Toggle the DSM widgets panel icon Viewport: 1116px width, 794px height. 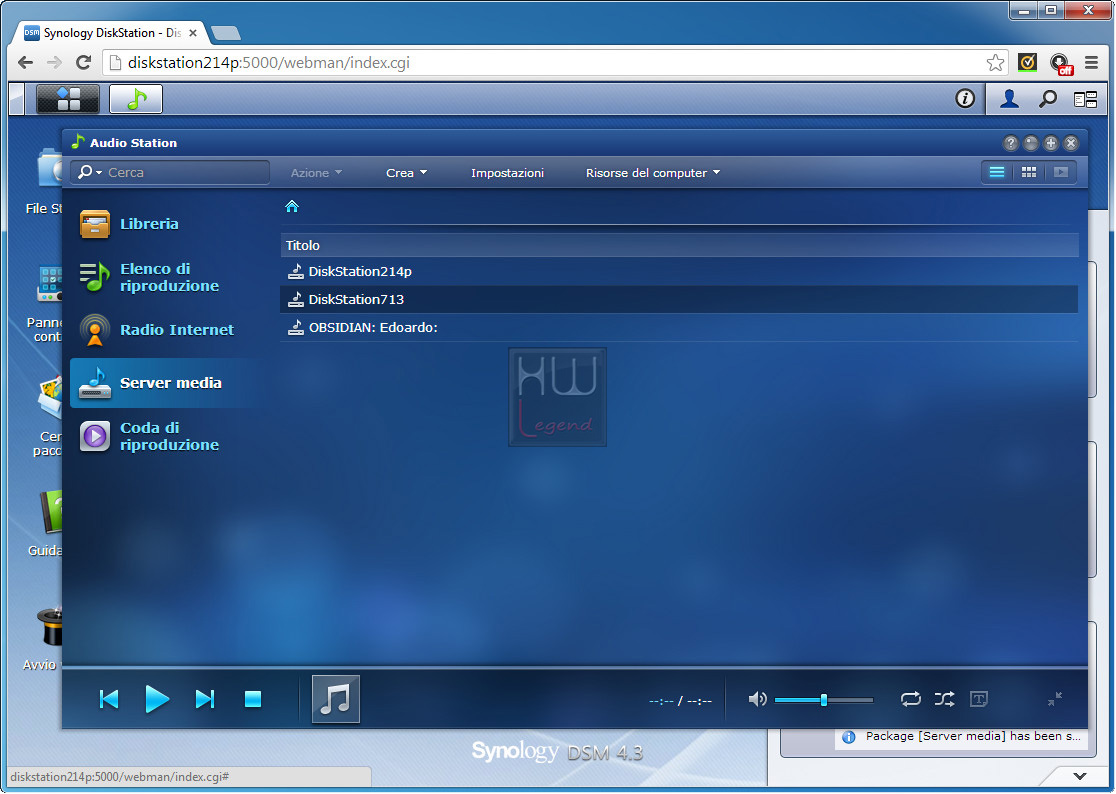(1085, 100)
